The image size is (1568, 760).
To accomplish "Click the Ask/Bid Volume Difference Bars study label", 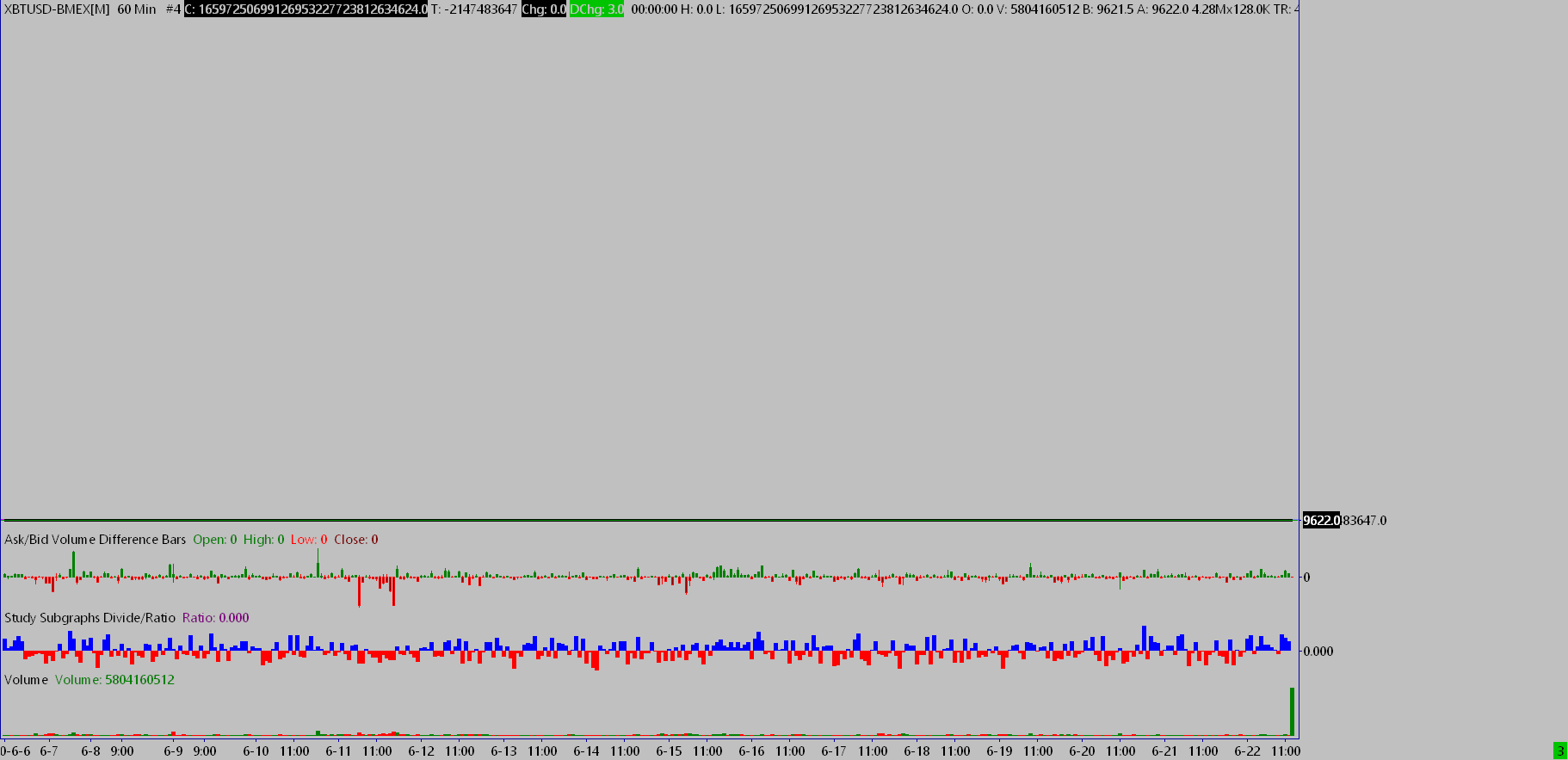I will (x=96, y=540).
